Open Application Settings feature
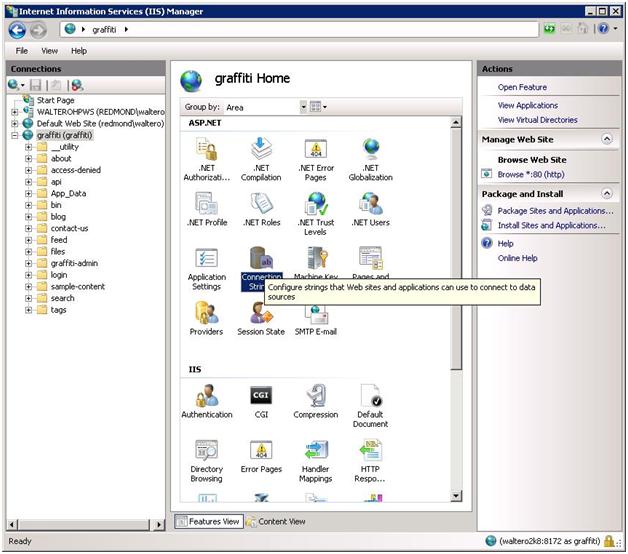This screenshot has height=554, width=628. tap(207, 268)
